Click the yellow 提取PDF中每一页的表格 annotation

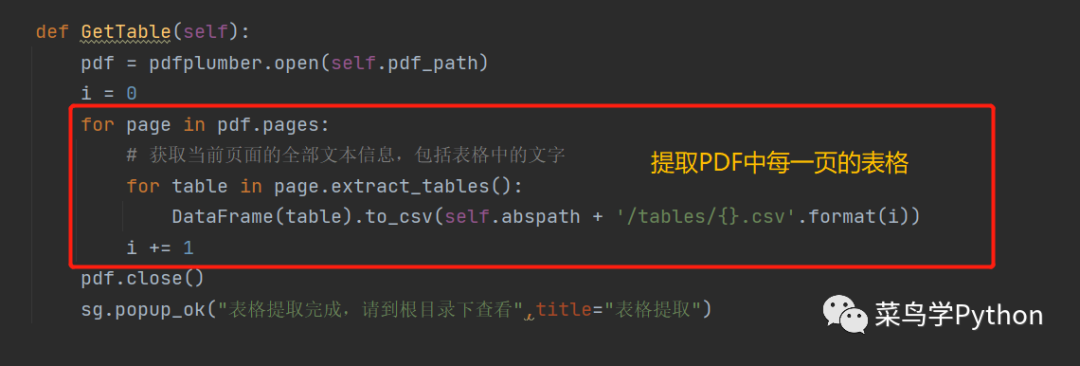(x=780, y=163)
